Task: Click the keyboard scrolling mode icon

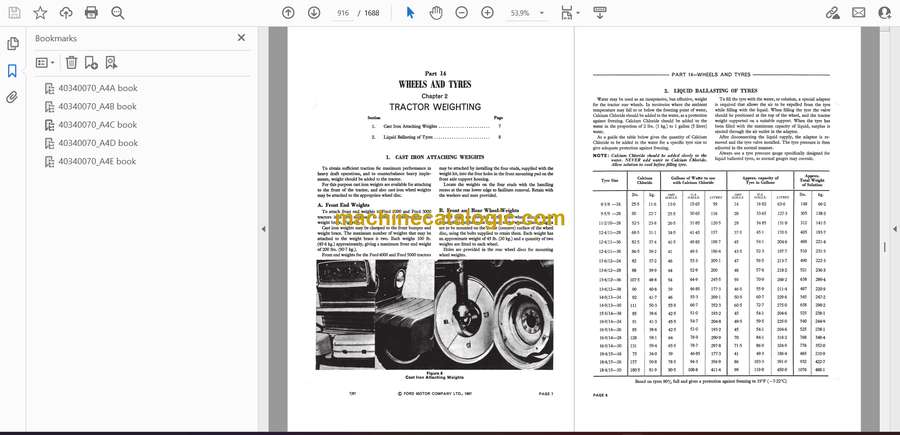Action: (x=600, y=13)
